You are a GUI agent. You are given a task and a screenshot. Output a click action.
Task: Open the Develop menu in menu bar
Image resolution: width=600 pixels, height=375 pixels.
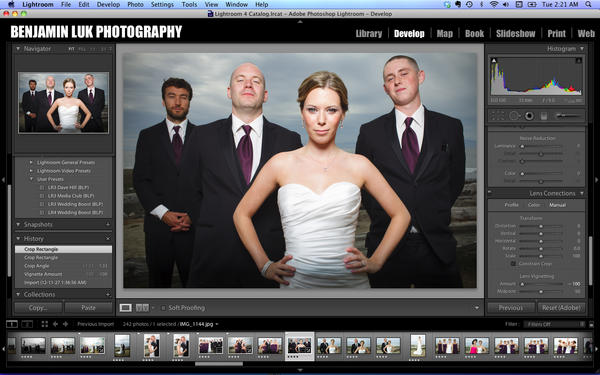pos(108,5)
